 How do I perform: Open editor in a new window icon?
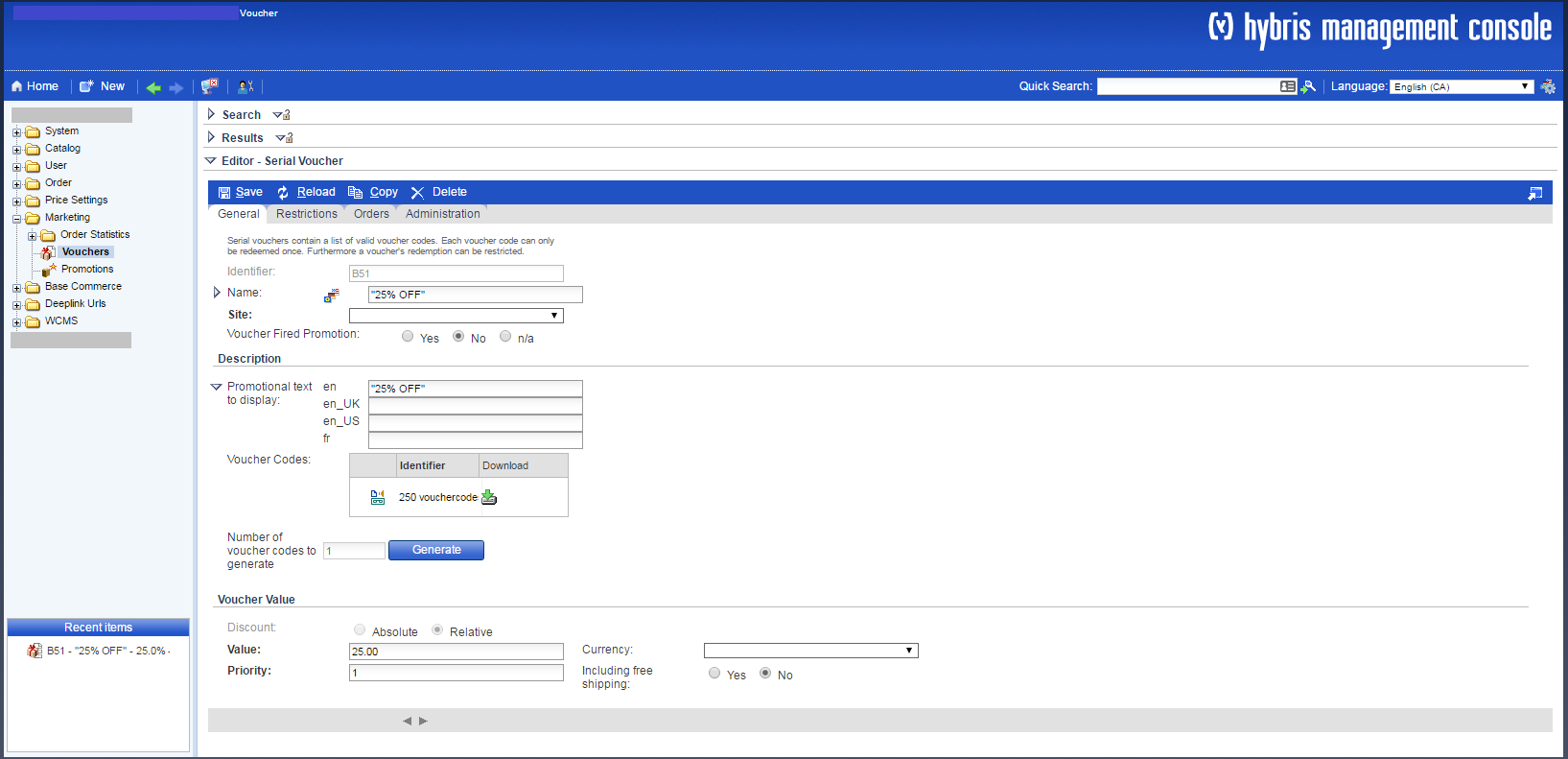tap(1535, 193)
